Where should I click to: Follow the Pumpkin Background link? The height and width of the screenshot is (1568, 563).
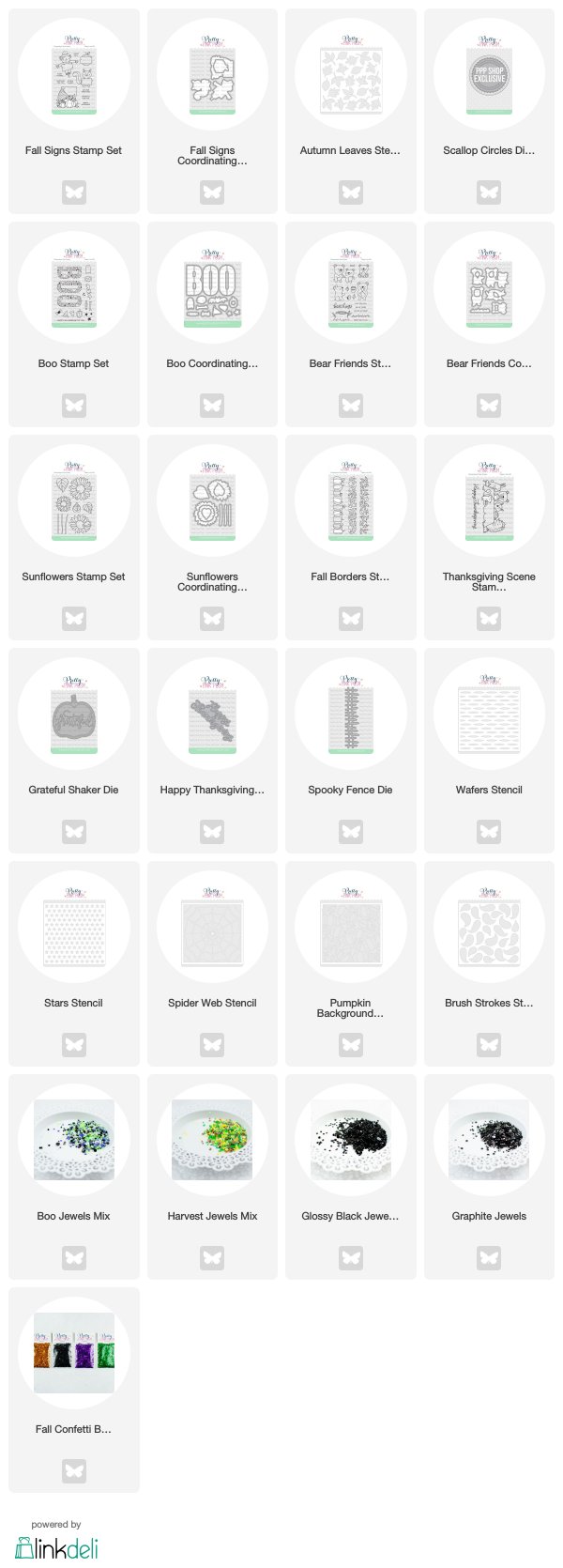coord(350,1008)
